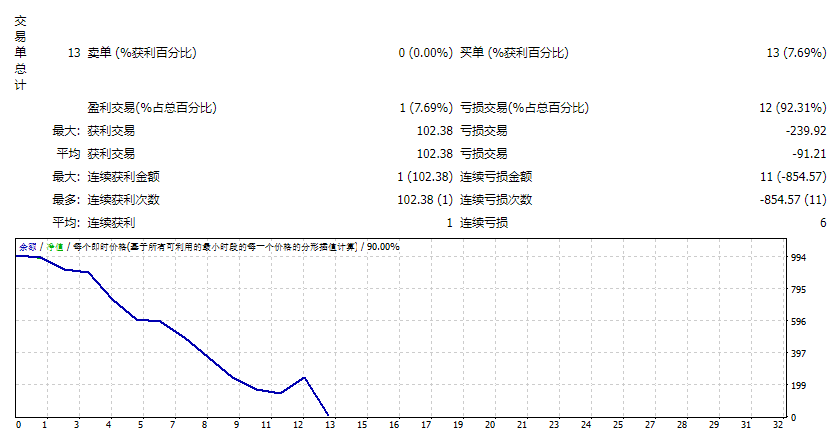The image size is (838, 437).
Task: Select the average consecutive losses value 6
Action: click(x=823, y=223)
